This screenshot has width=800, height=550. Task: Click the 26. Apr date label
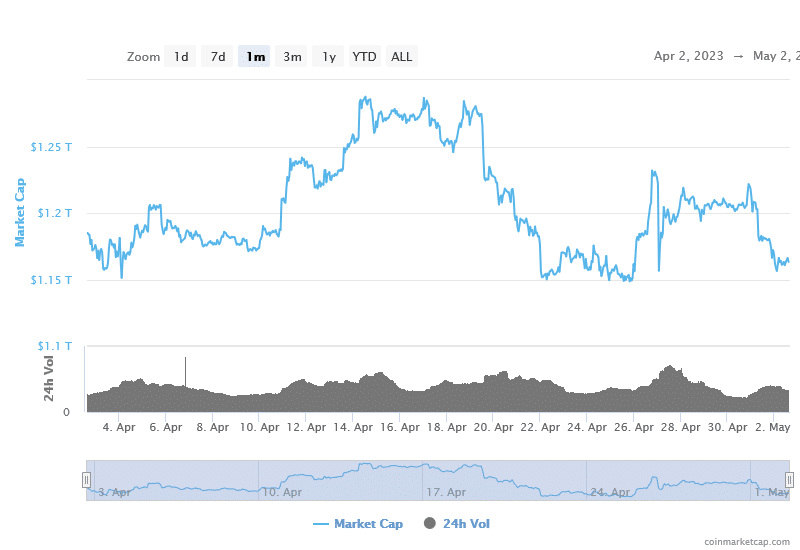click(x=634, y=428)
